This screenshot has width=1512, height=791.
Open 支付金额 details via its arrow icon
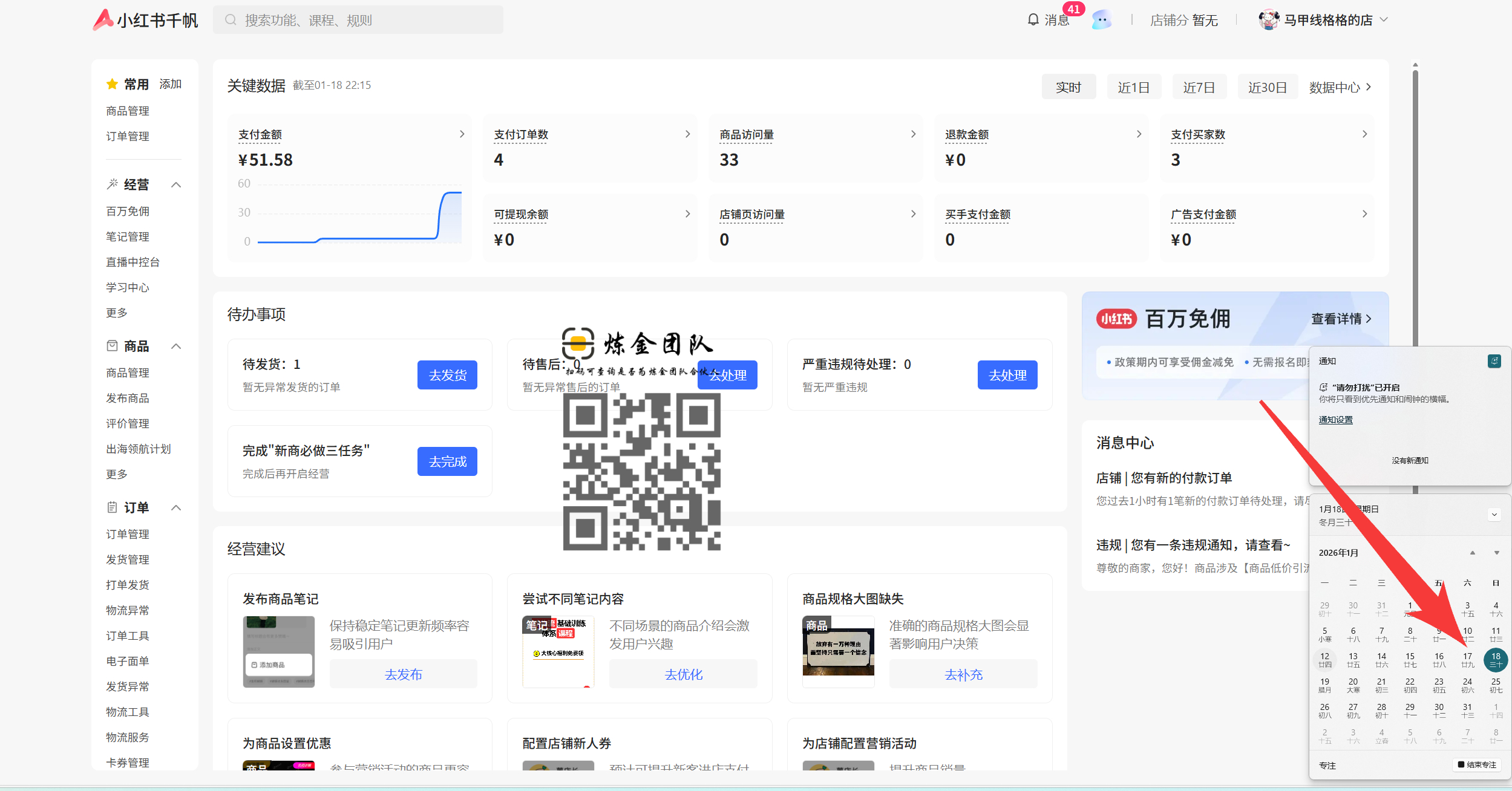coord(462,134)
